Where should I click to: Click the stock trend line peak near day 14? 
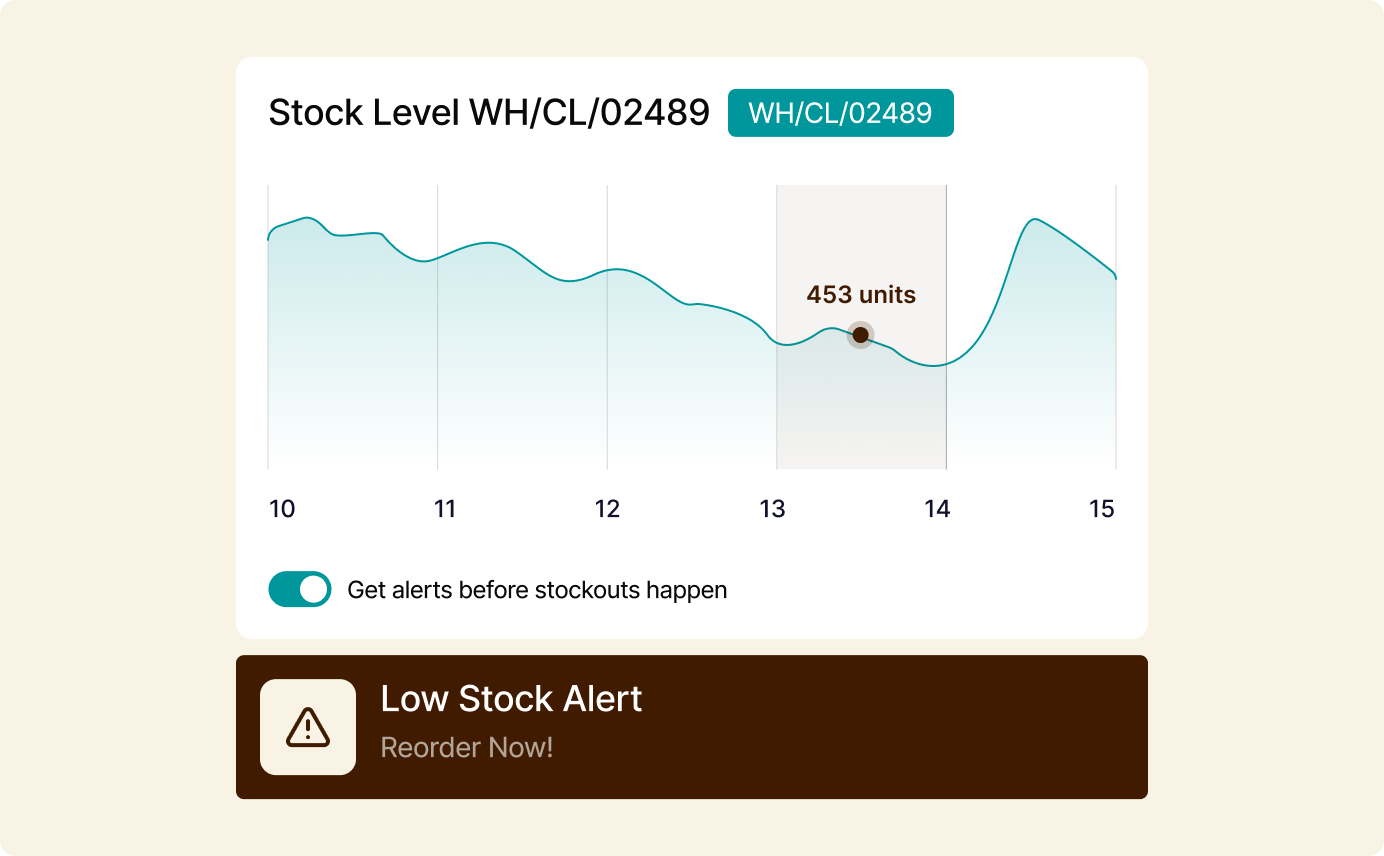tap(1034, 220)
